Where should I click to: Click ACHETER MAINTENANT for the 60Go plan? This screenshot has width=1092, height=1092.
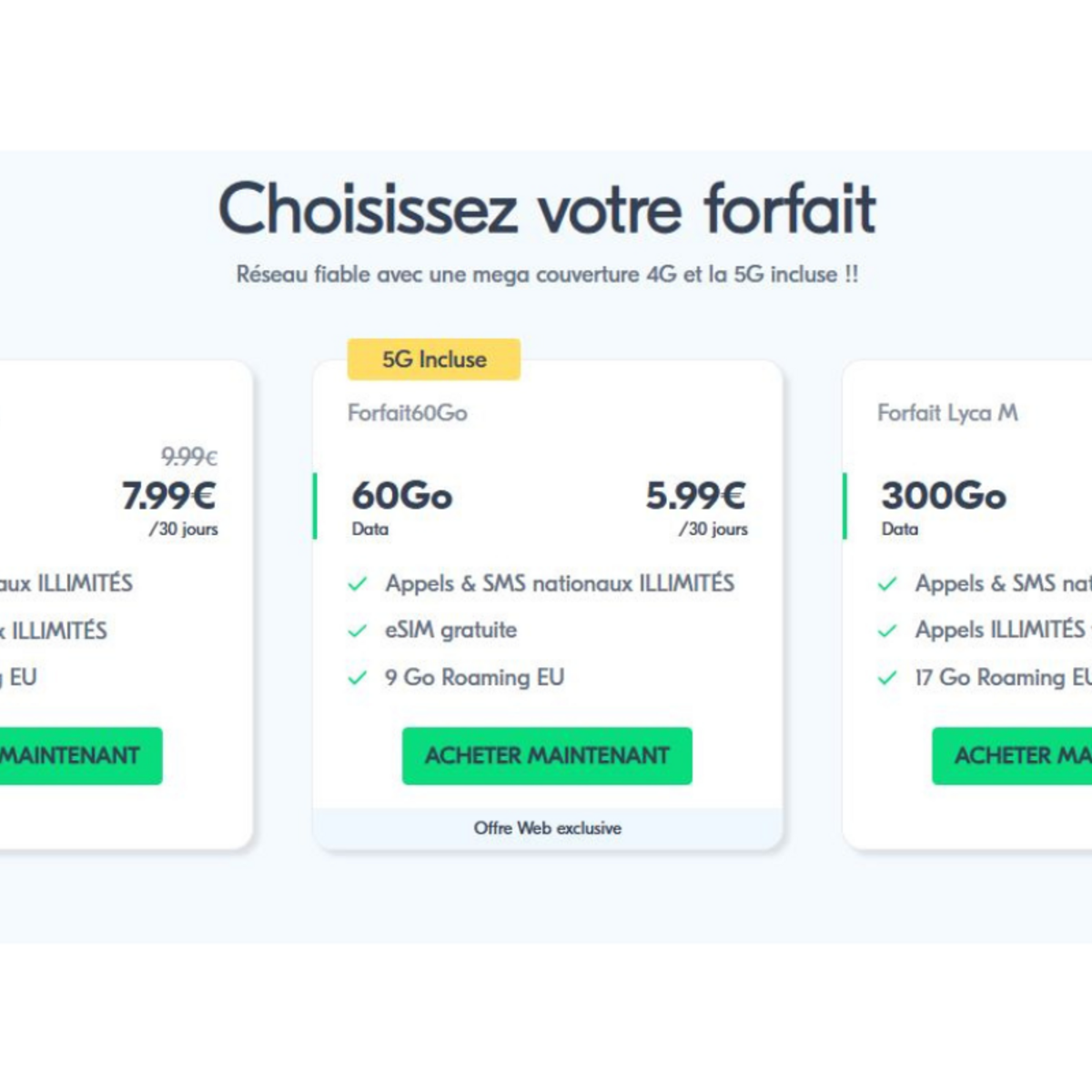(x=547, y=755)
